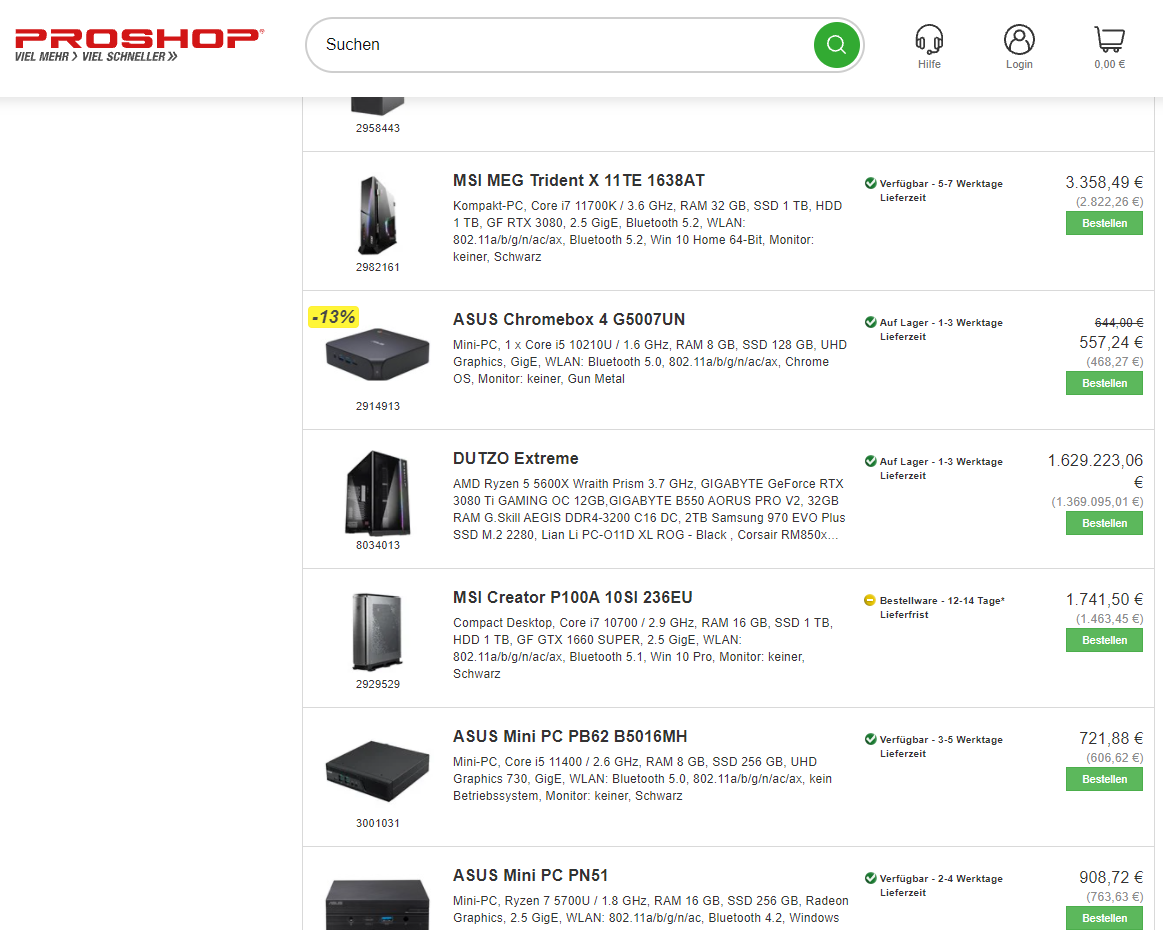Click the -13% discount badge
The width and height of the screenshot is (1163, 930).
coord(334,317)
